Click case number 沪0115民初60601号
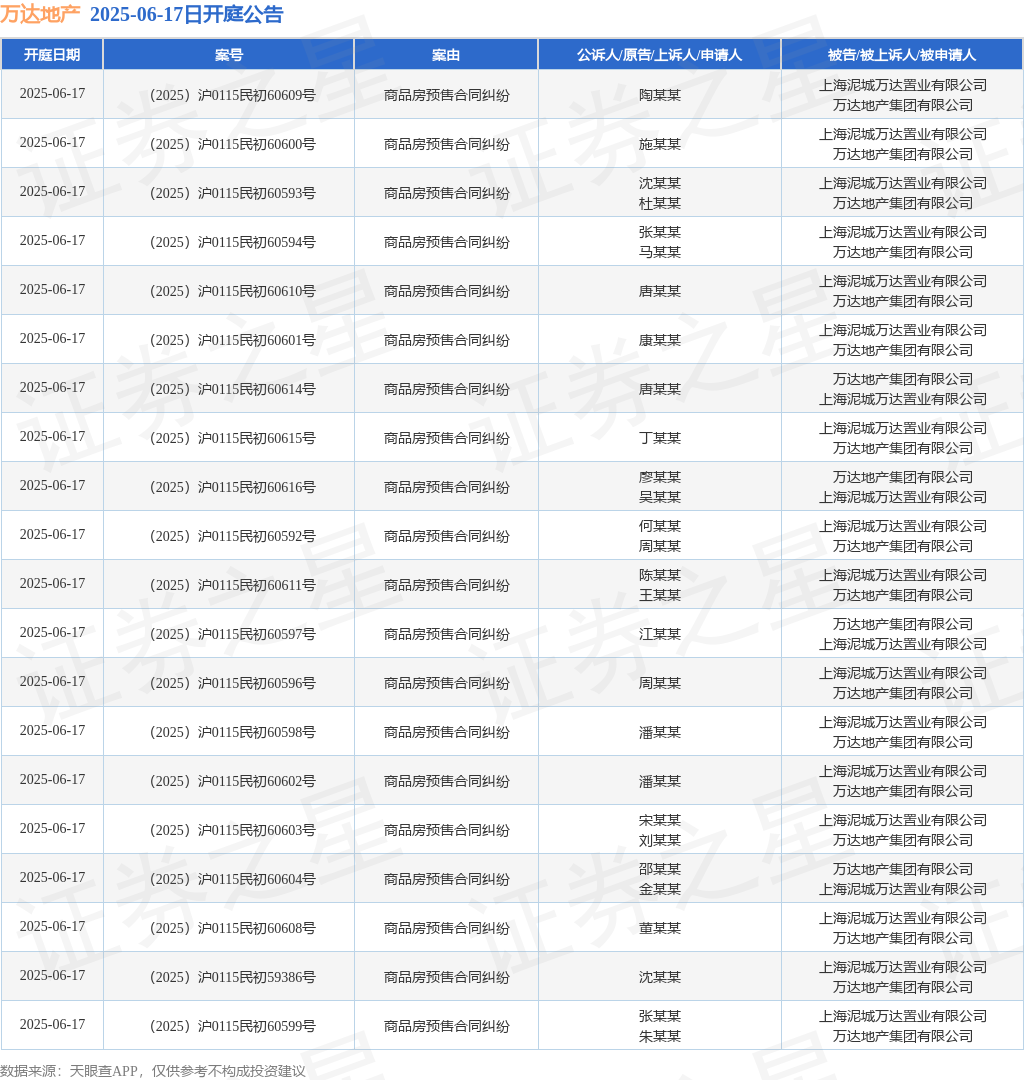Screen dimensions: 1024x1080 pos(233,340)
